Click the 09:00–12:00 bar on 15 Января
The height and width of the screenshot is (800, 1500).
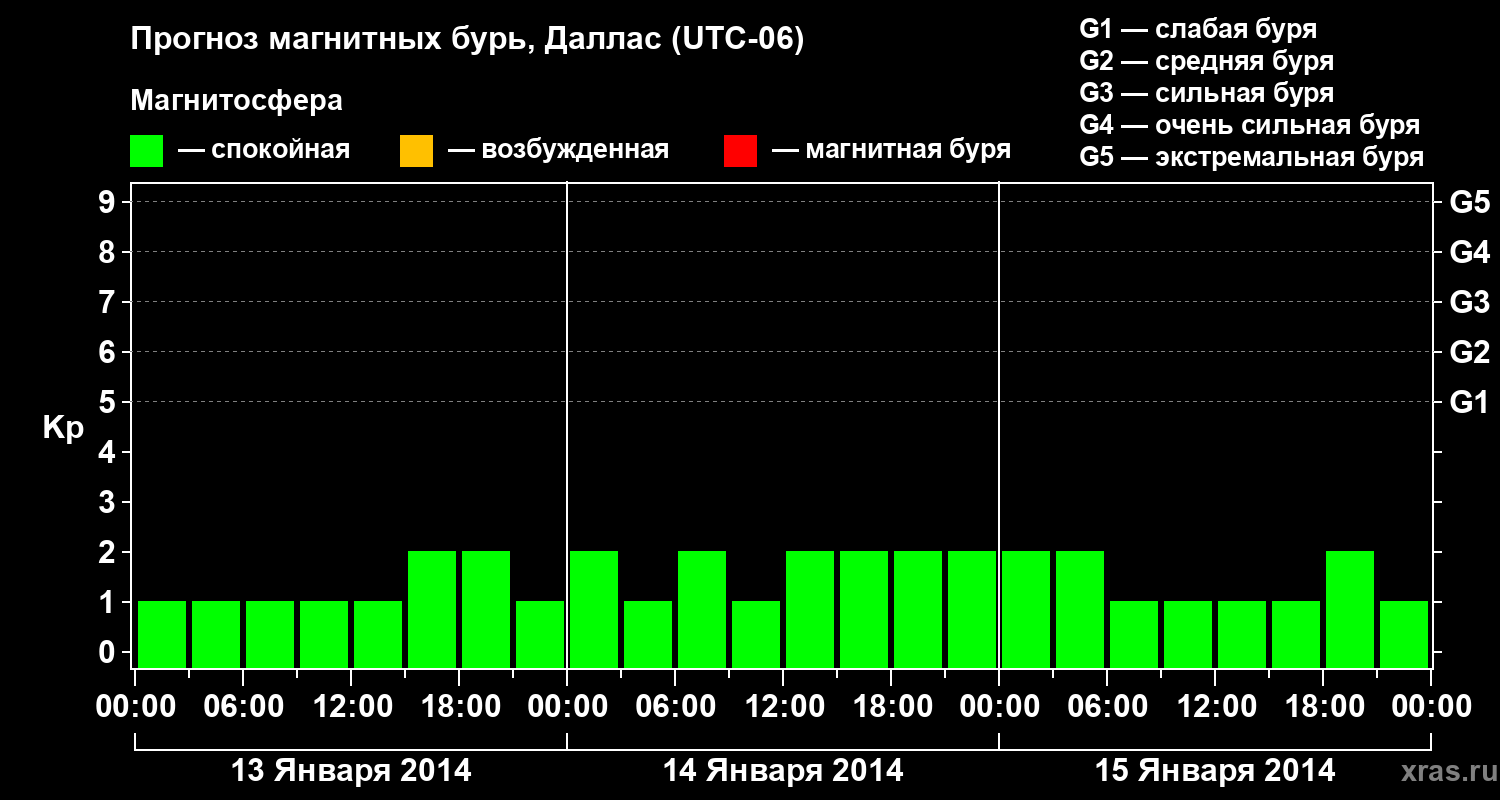coord(1188,634)
